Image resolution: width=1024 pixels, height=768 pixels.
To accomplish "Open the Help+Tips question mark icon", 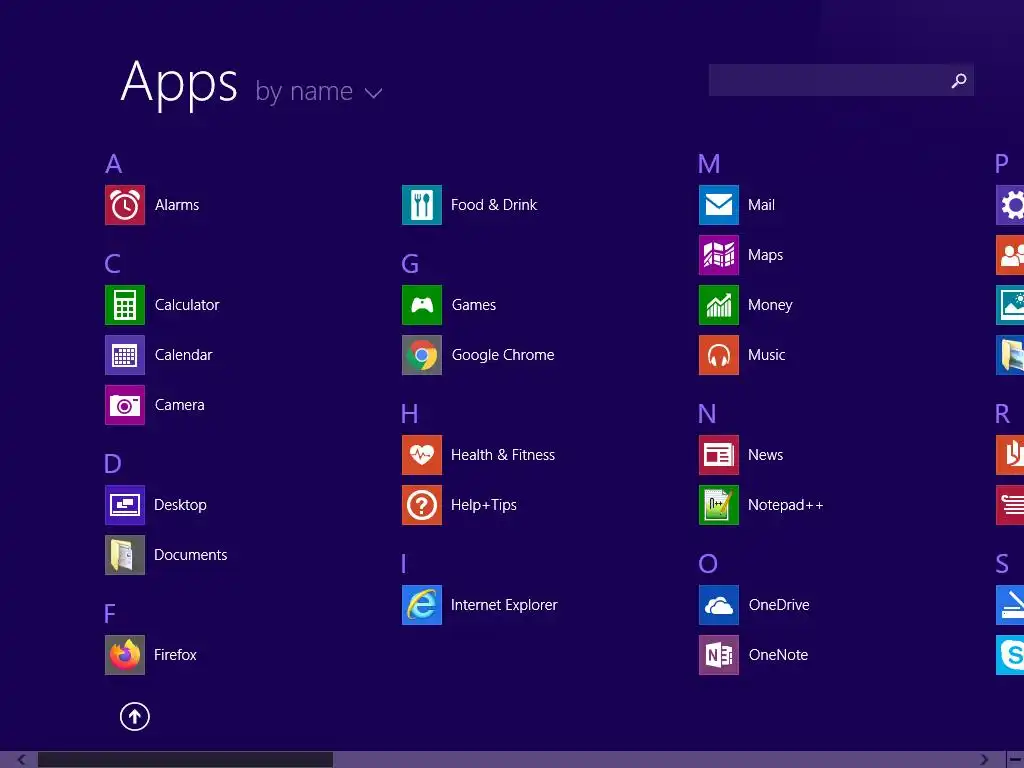I will [422, 505].
